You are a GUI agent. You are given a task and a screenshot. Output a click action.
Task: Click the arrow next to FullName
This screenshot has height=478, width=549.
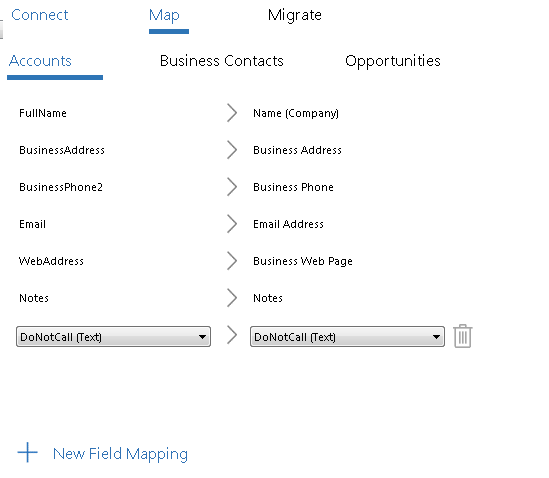point(231,113)
